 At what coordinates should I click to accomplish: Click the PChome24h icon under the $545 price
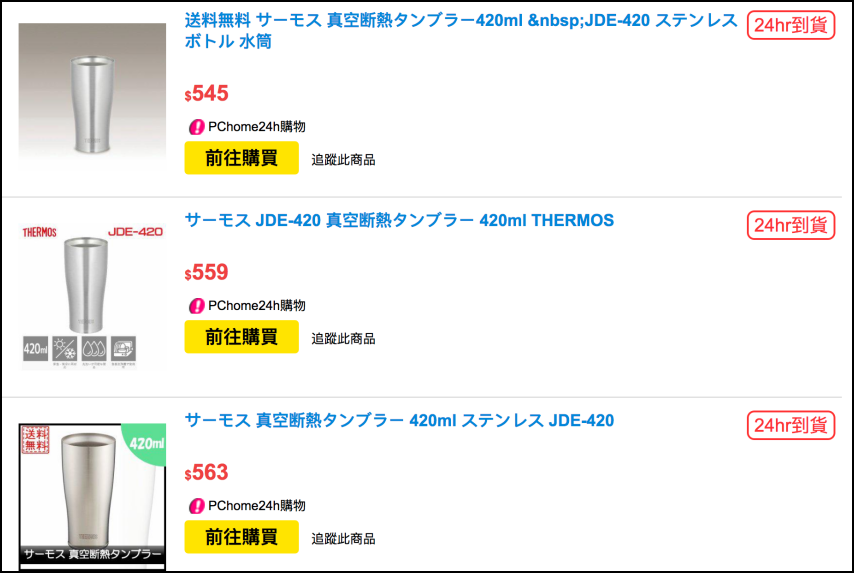(x=197, y=127)
